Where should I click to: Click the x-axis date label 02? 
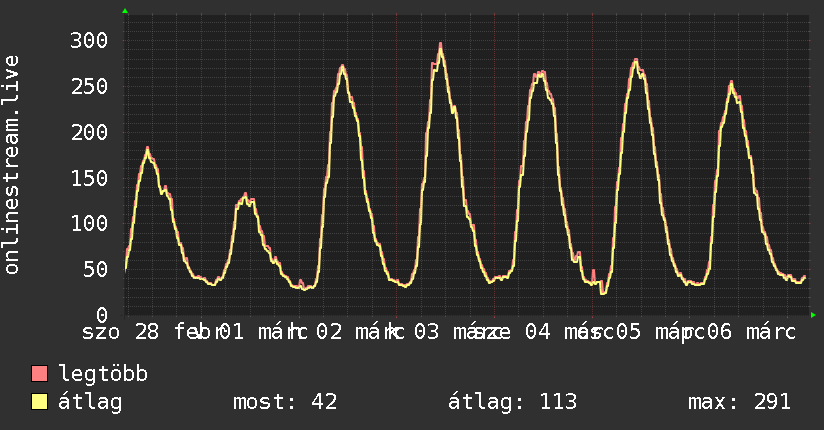pyautogui.click(x=329, y=332)
